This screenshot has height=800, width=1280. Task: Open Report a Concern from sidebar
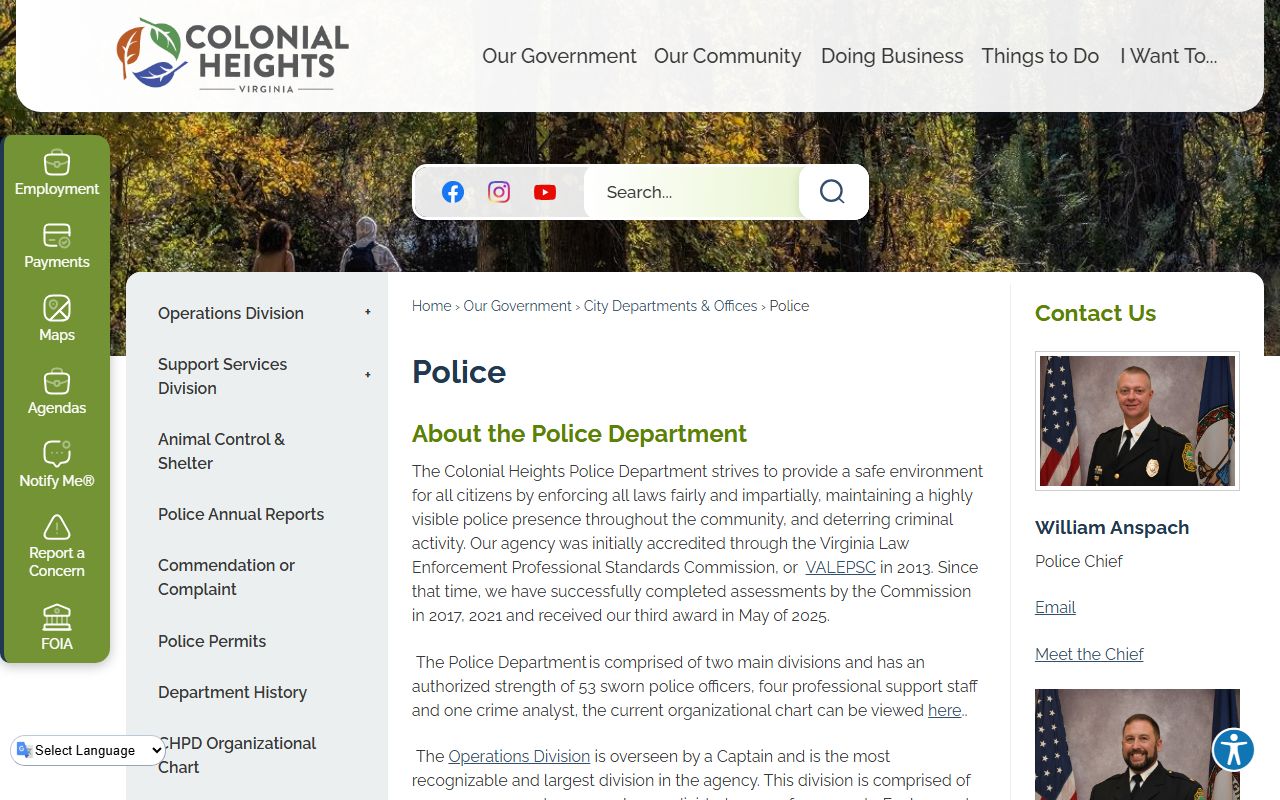pos(57,546)
